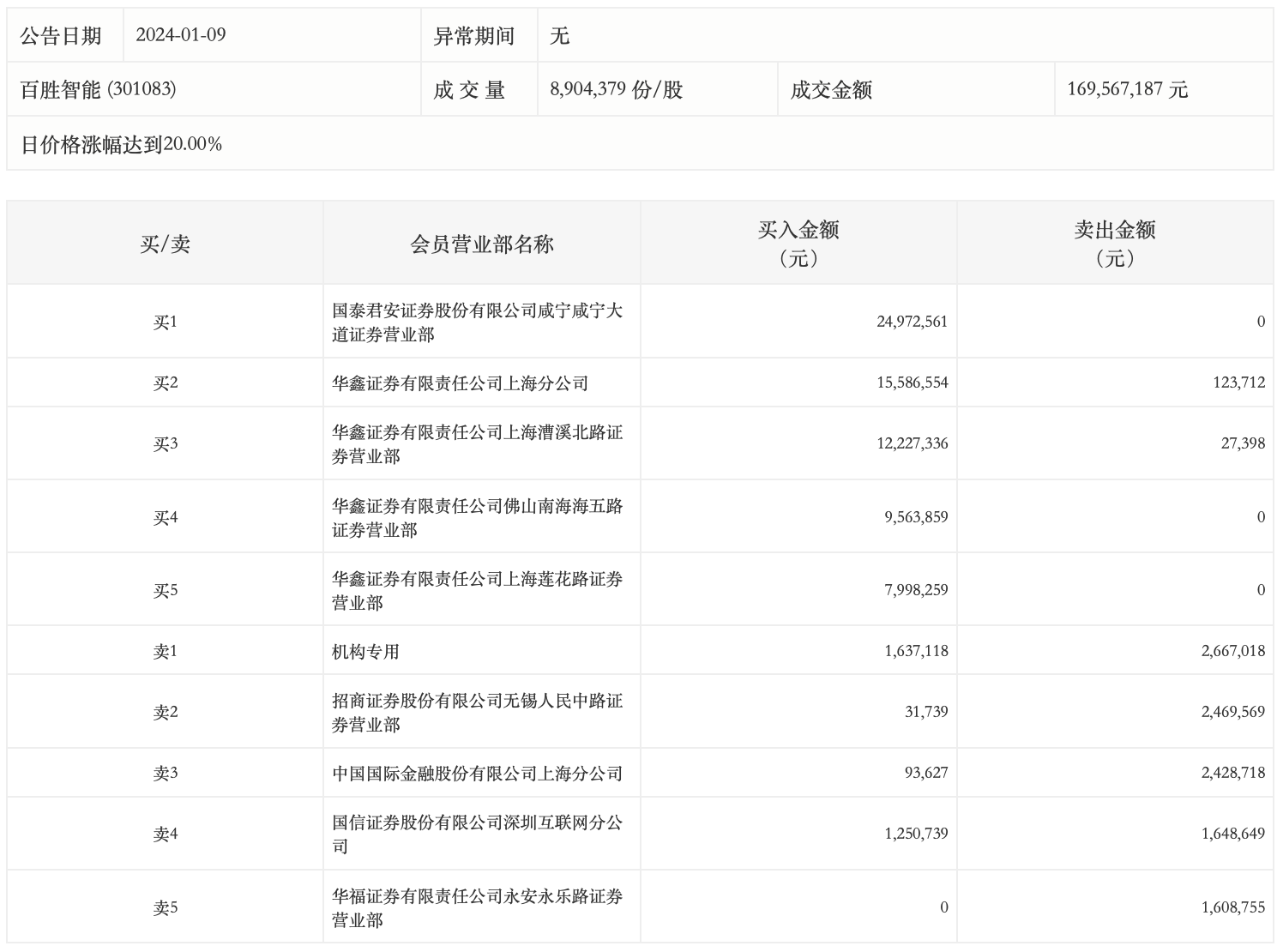Open 招商证券 无锡人民中路 branch entry
Image resolution: width=1283 pixels, height=952 pixels.
477,713
